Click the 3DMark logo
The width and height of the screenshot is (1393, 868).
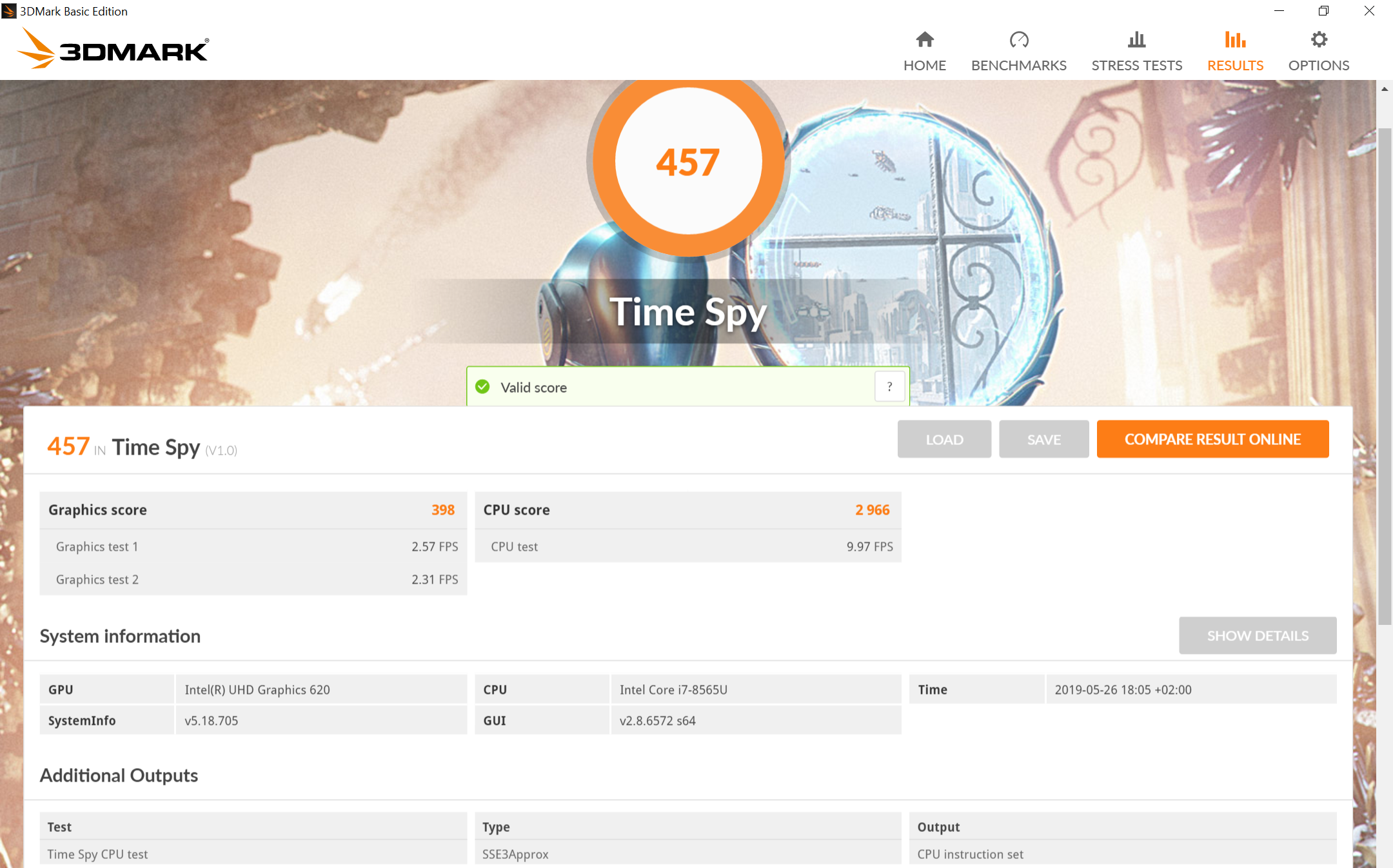click(x=113, y=49)
